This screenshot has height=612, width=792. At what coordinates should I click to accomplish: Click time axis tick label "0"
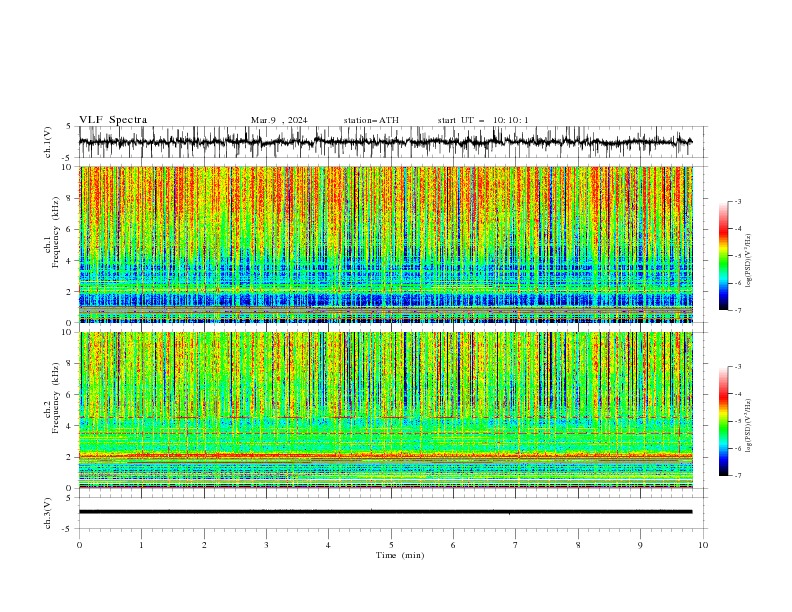[79, 545]
